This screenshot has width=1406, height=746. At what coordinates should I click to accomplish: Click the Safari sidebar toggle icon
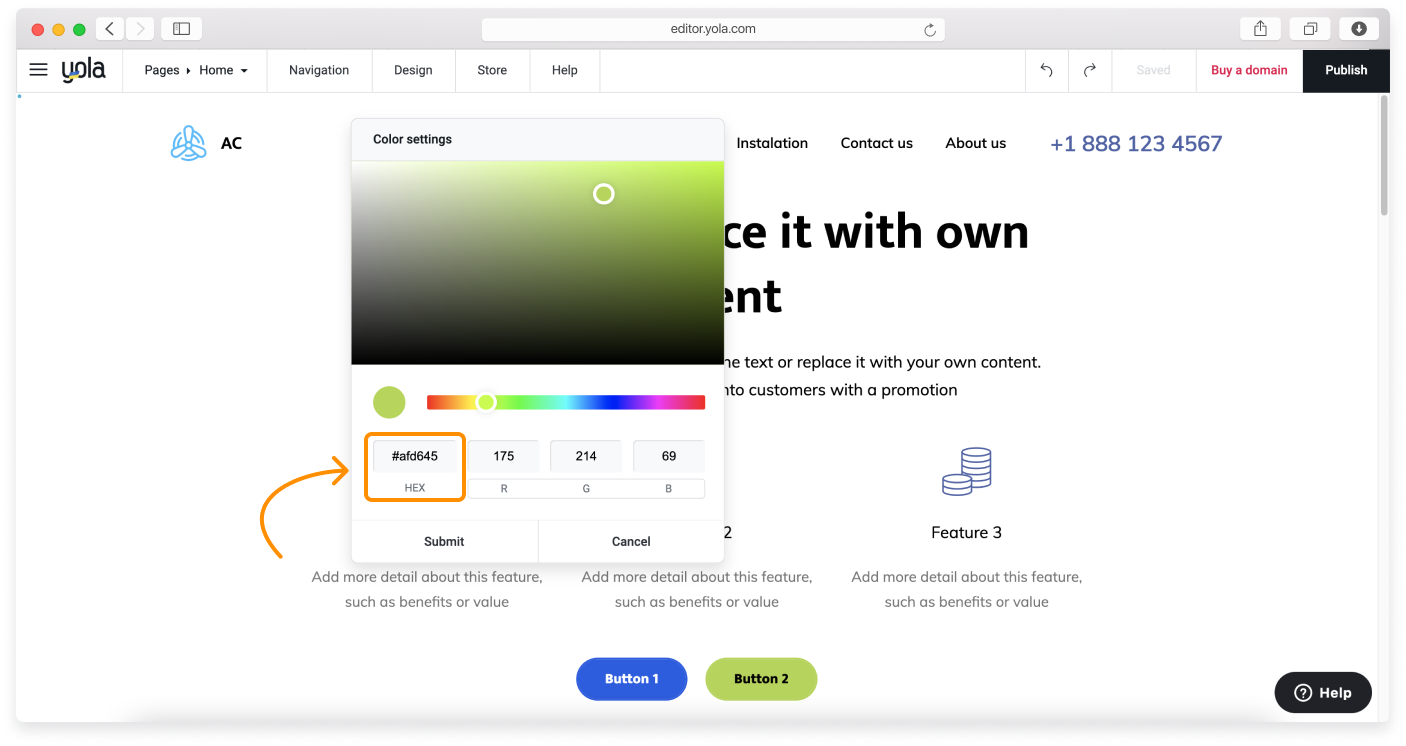pos(181,28)
